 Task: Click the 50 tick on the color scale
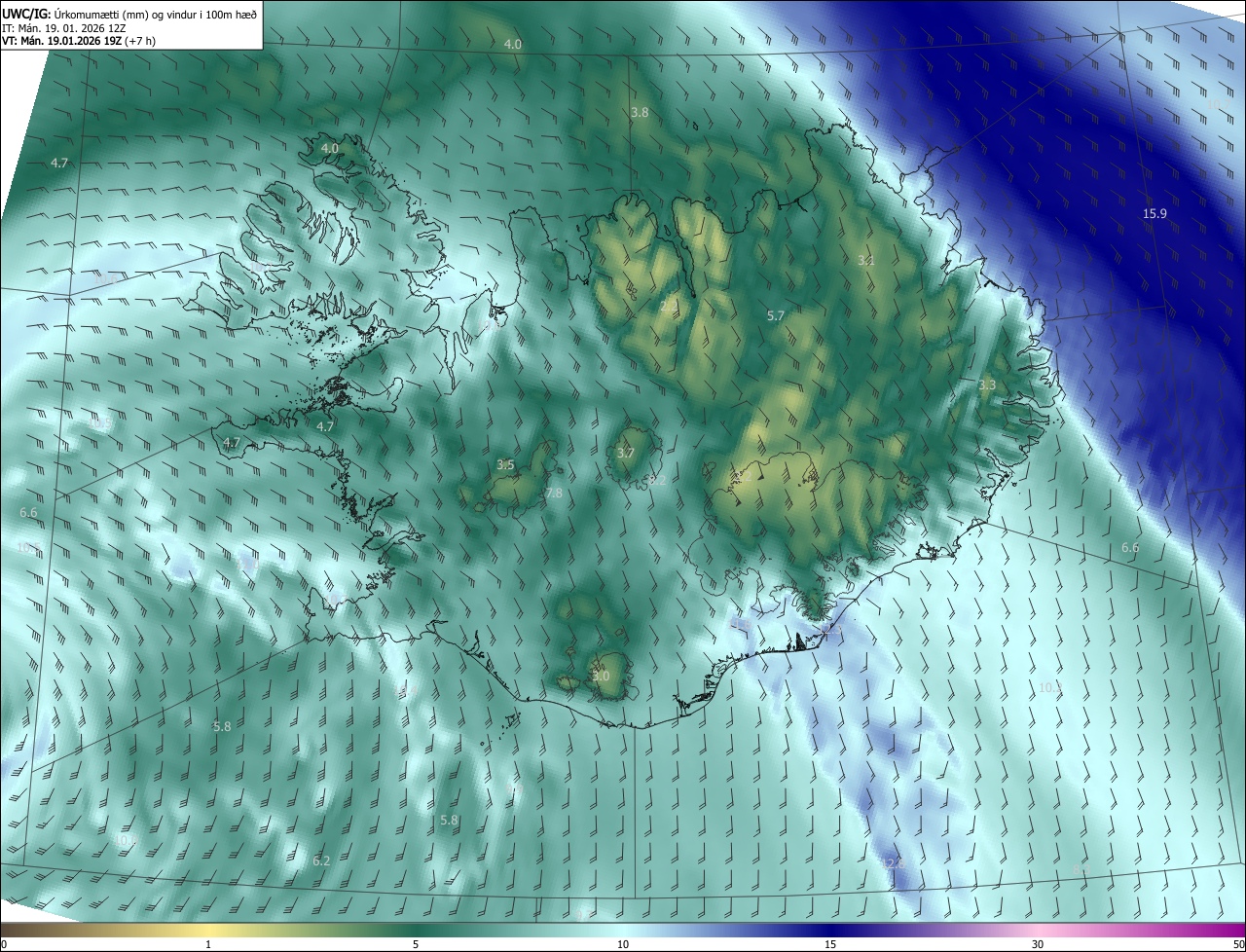pos(1238,944)
